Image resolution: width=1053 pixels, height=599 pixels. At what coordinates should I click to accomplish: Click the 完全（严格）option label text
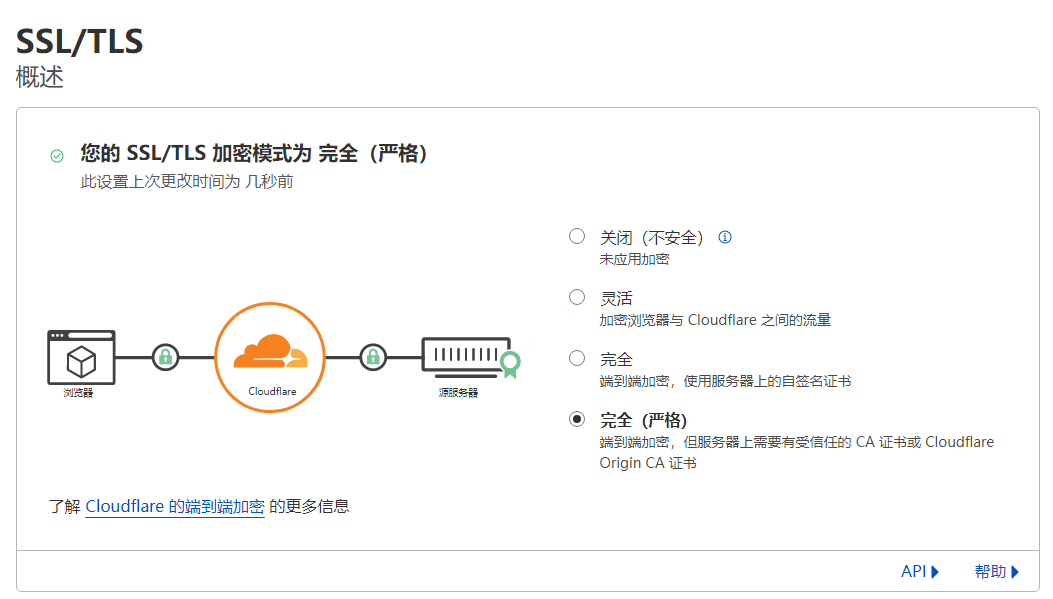click(643, 420)
